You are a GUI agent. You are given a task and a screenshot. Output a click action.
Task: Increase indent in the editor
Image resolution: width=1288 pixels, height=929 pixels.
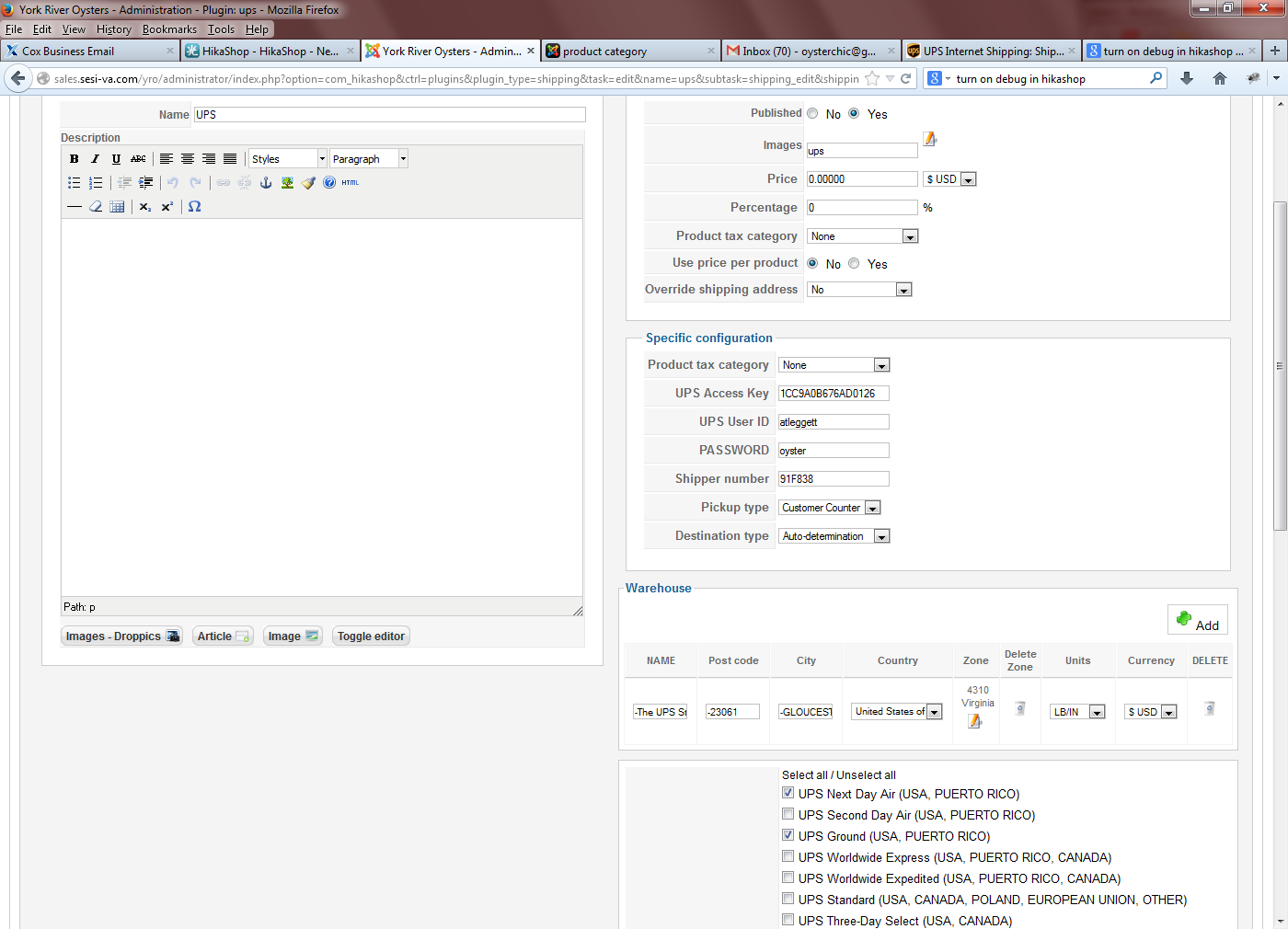click(146, 183)
